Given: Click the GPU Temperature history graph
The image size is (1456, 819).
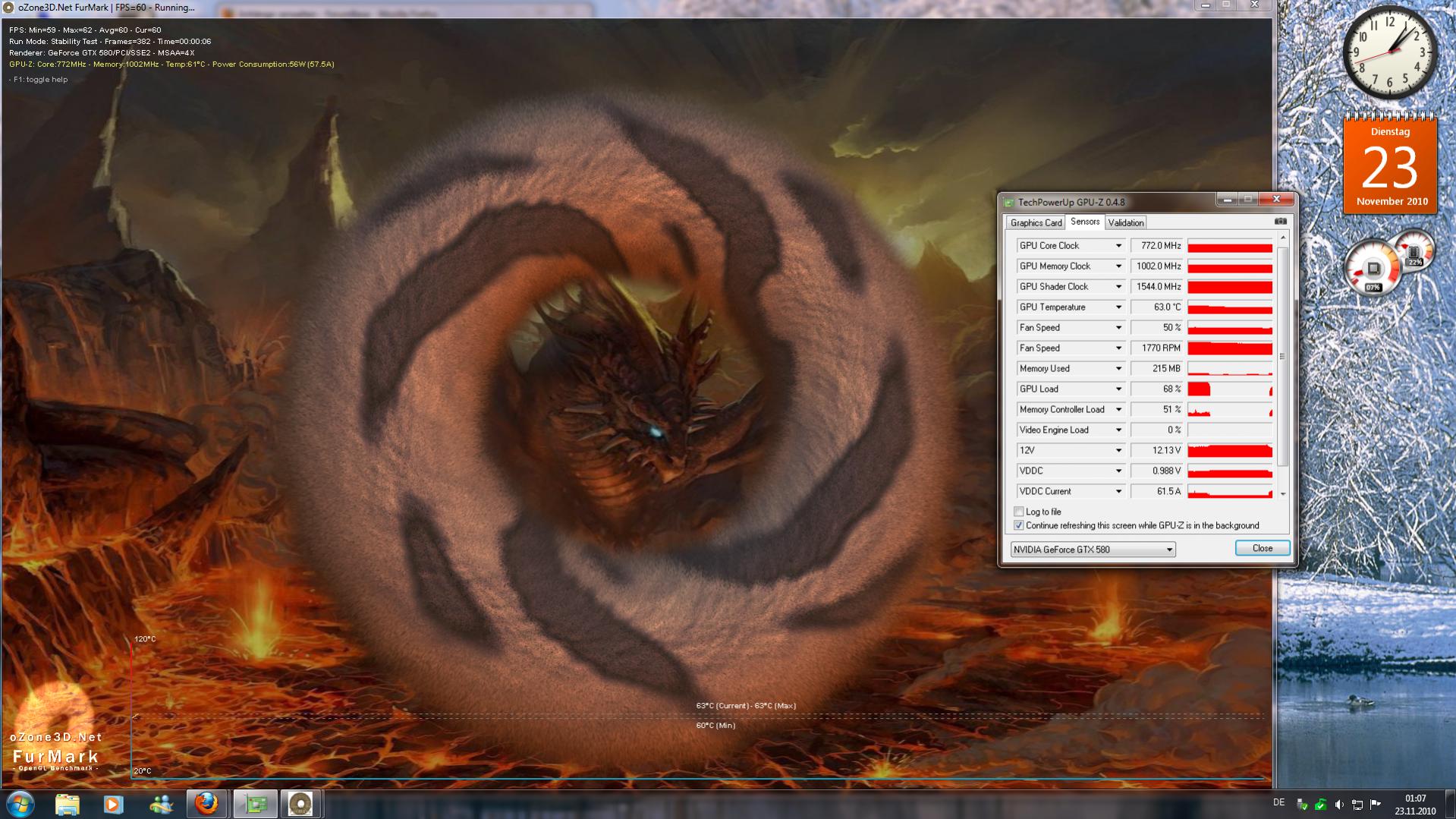Looking at the screenshot, I should click(1230, 307).
